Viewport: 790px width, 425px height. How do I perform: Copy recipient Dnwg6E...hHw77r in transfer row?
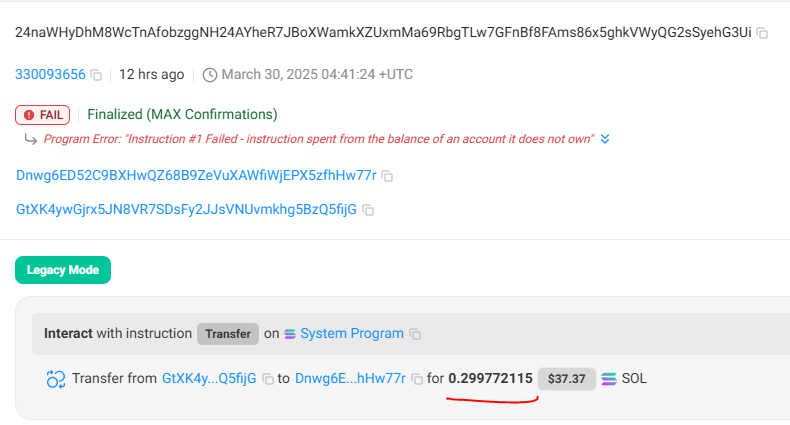[417, 379]
